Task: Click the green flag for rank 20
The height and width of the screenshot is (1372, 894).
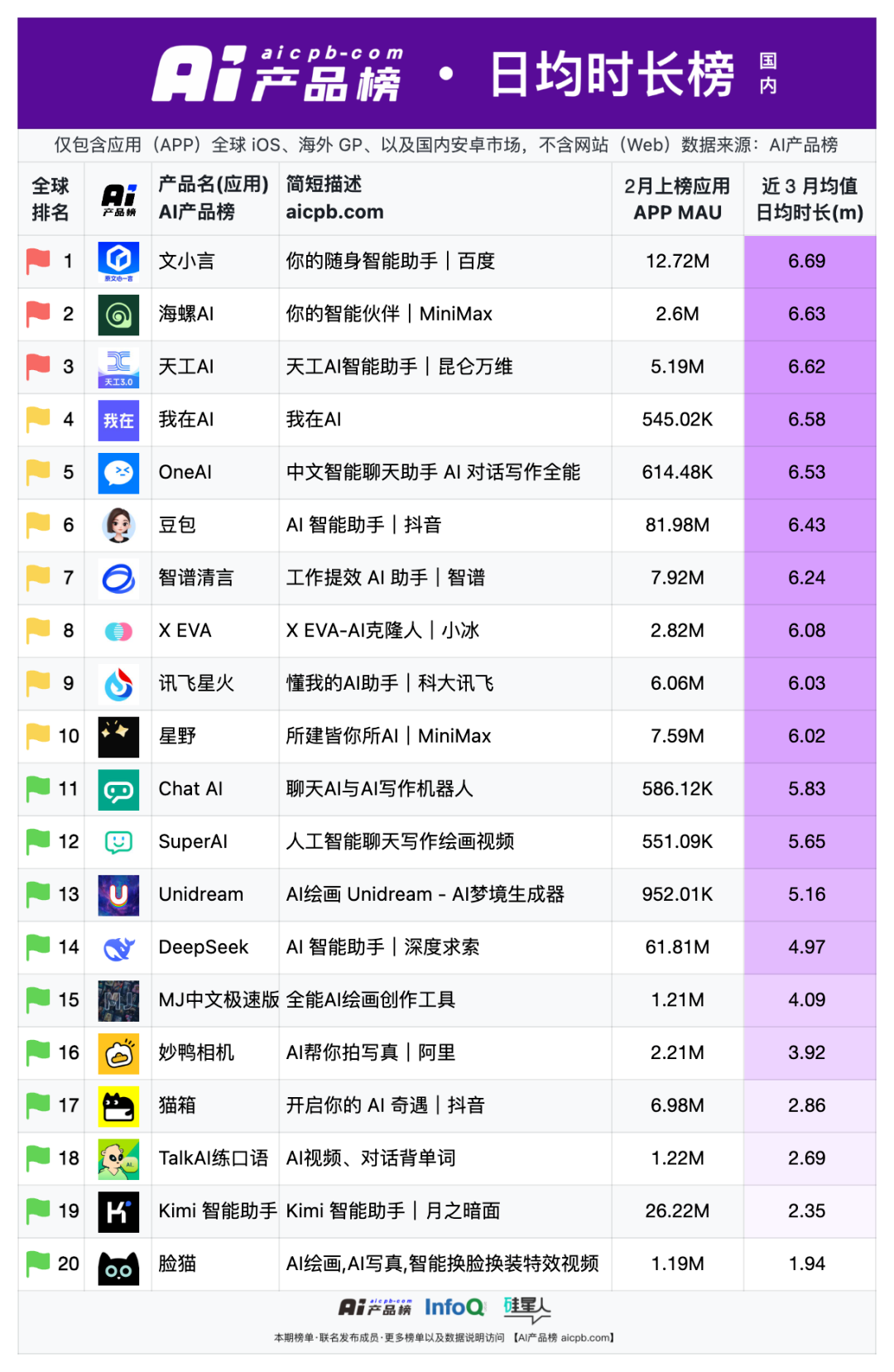Action: click(38, 1264)
